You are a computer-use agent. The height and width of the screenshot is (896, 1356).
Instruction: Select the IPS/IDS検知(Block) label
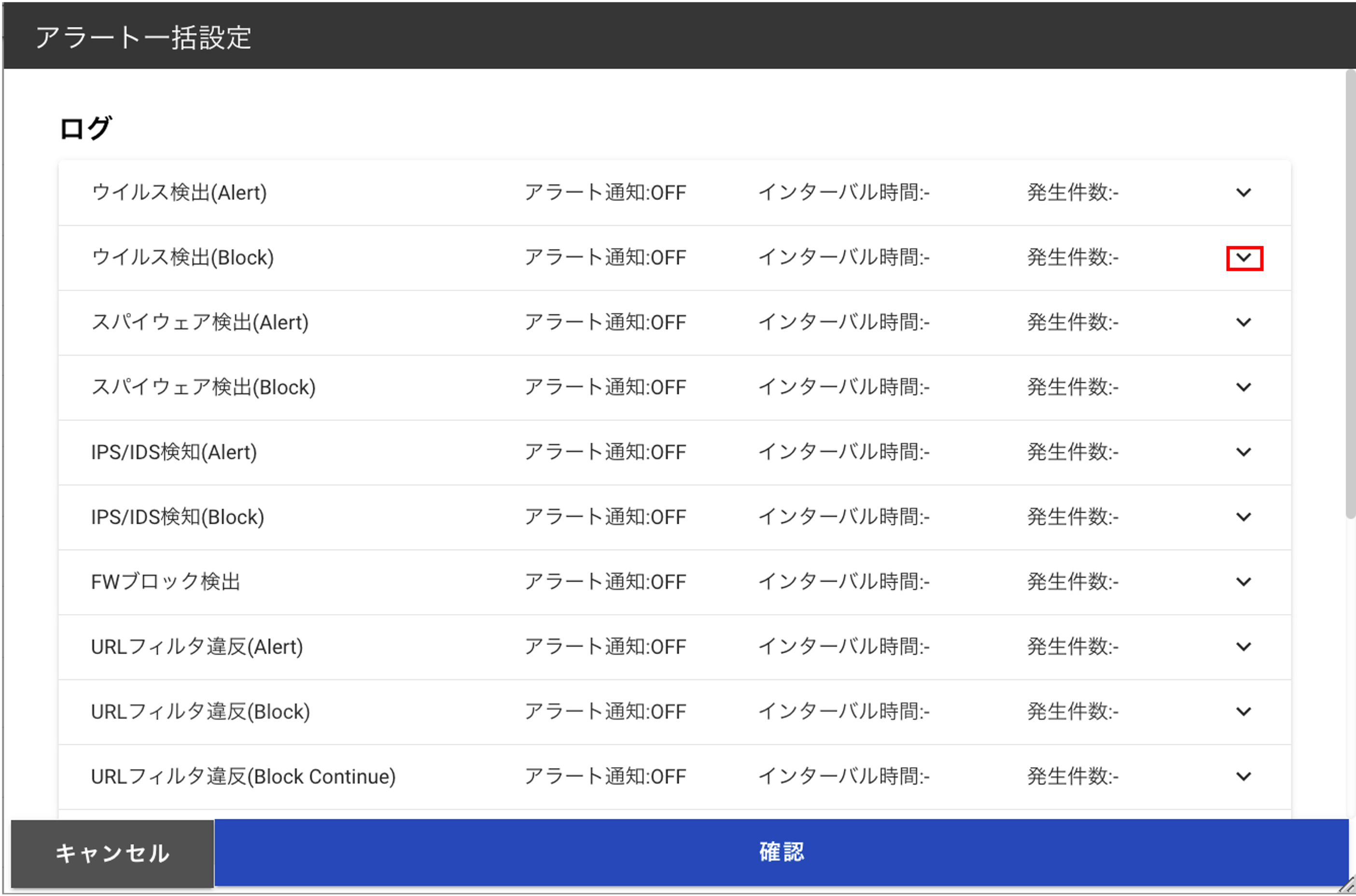pyautogui.click(x=178, y=517)
